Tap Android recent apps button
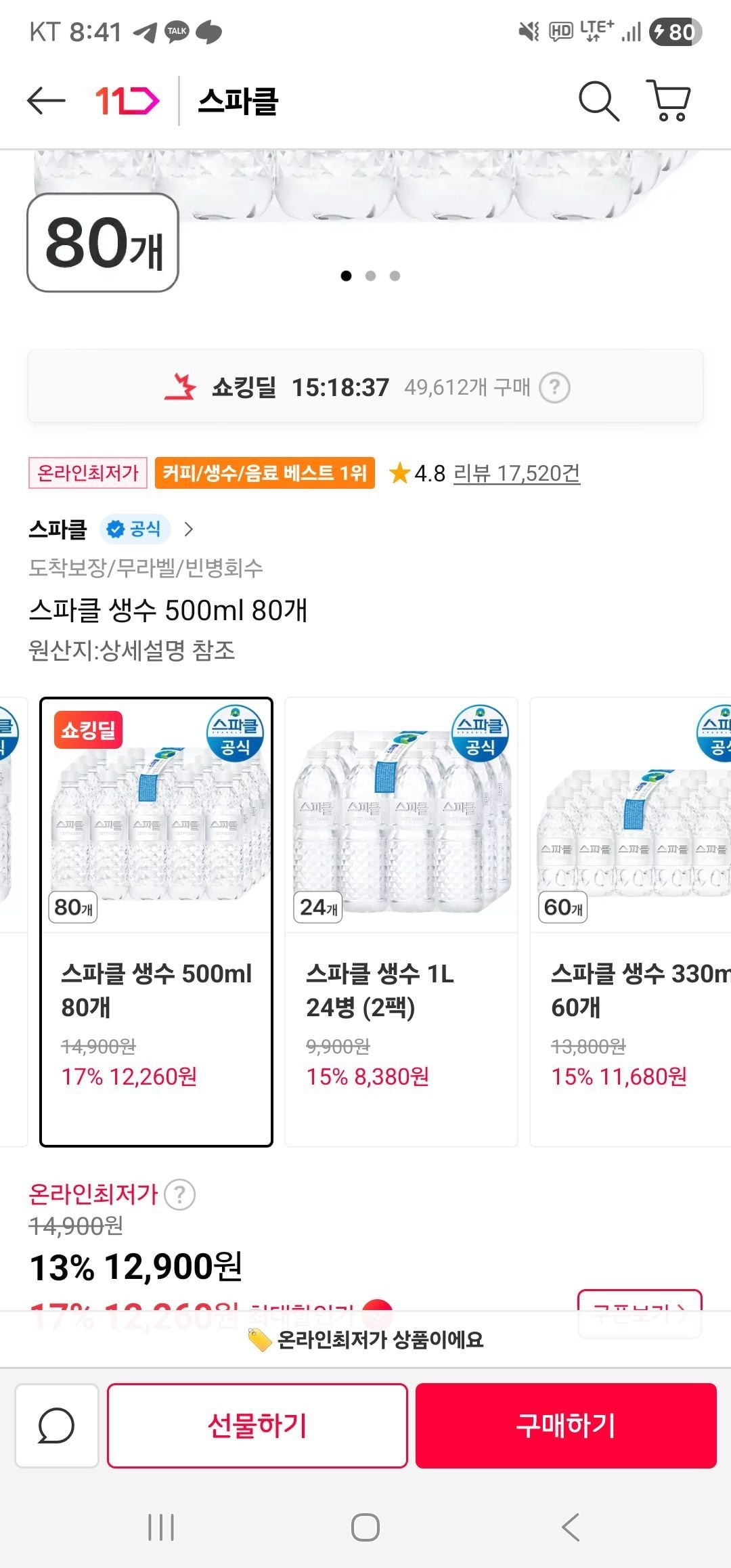 [x=161, y=1527]
